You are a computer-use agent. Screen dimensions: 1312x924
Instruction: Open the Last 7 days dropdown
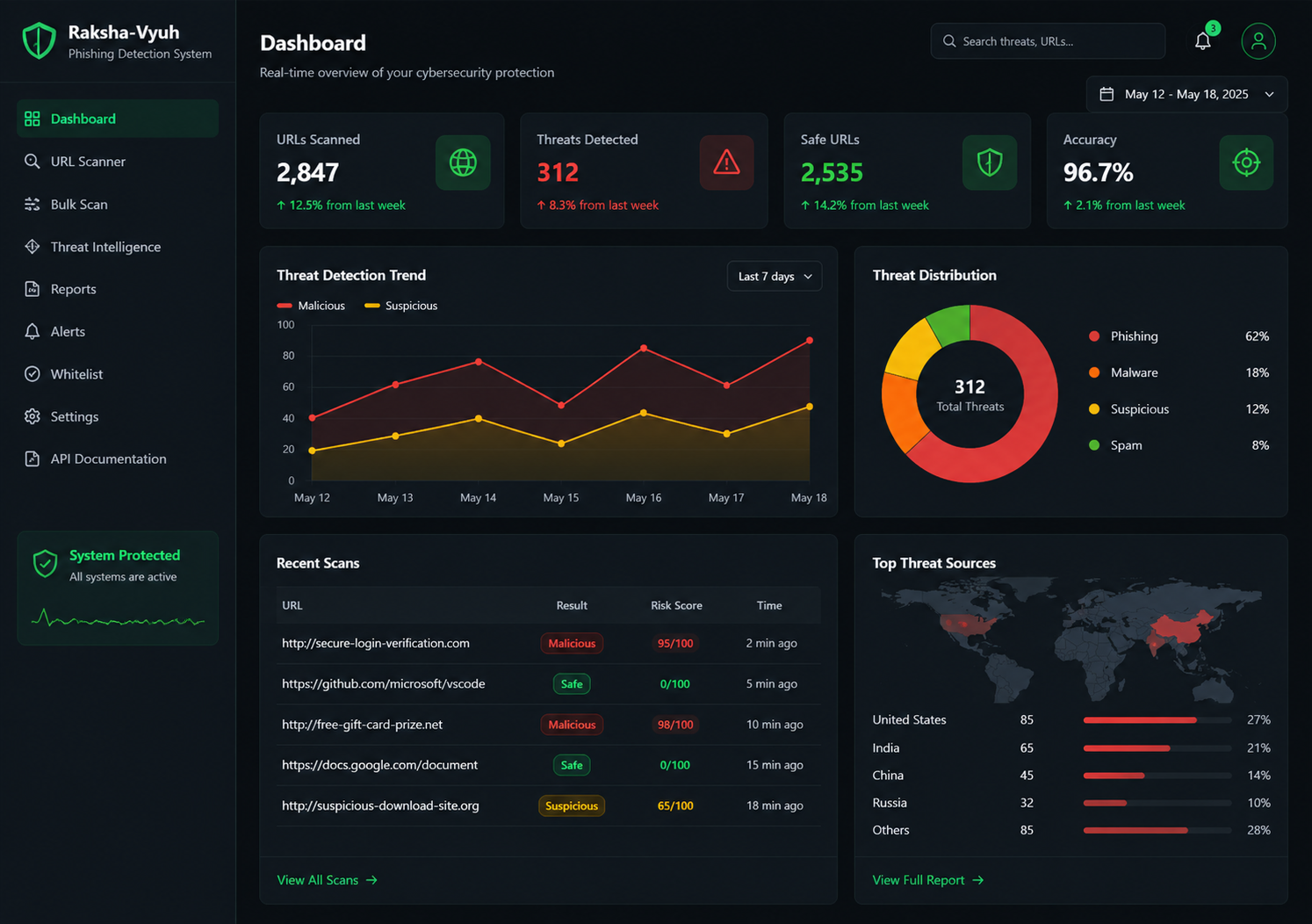775,276
